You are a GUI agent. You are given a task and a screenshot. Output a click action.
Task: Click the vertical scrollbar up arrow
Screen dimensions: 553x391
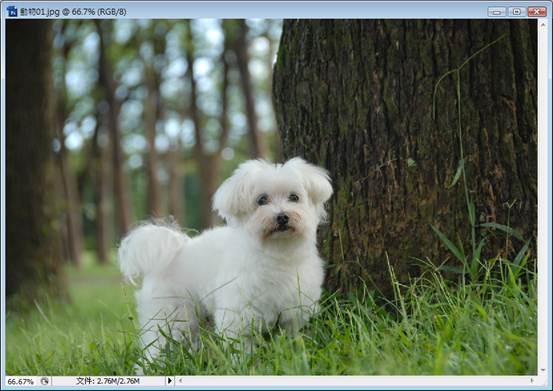pyautogui.click(x=543, y=24)
